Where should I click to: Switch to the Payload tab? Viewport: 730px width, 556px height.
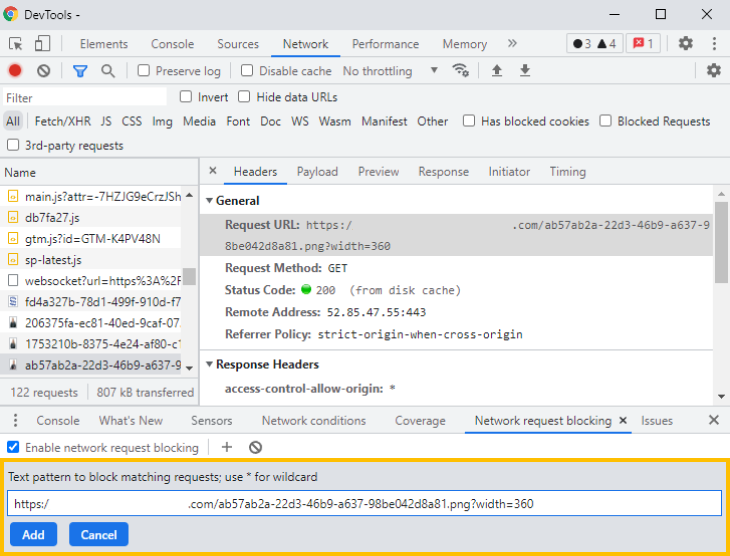tap(317, 172)
